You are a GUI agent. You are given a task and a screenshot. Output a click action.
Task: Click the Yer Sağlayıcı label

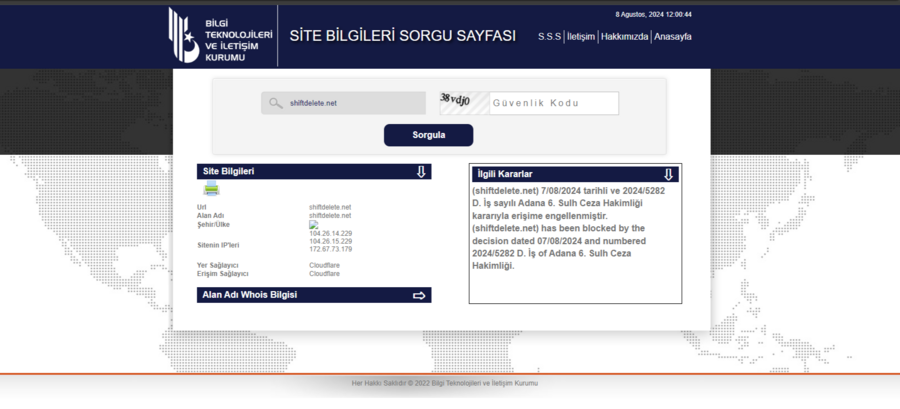(218, 266)
